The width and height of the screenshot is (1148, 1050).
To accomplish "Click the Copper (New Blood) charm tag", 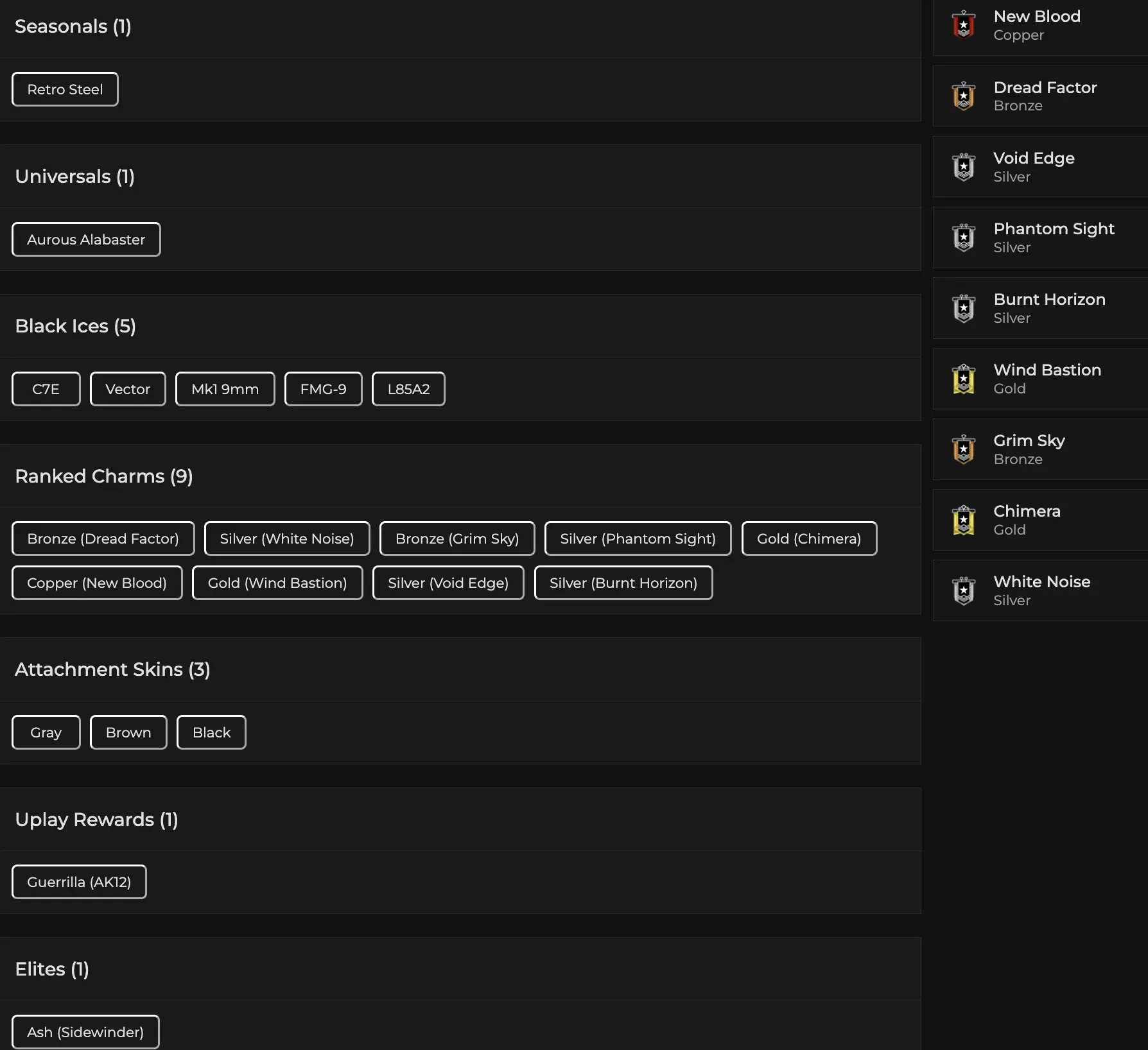I will click(x=97, y=583).
